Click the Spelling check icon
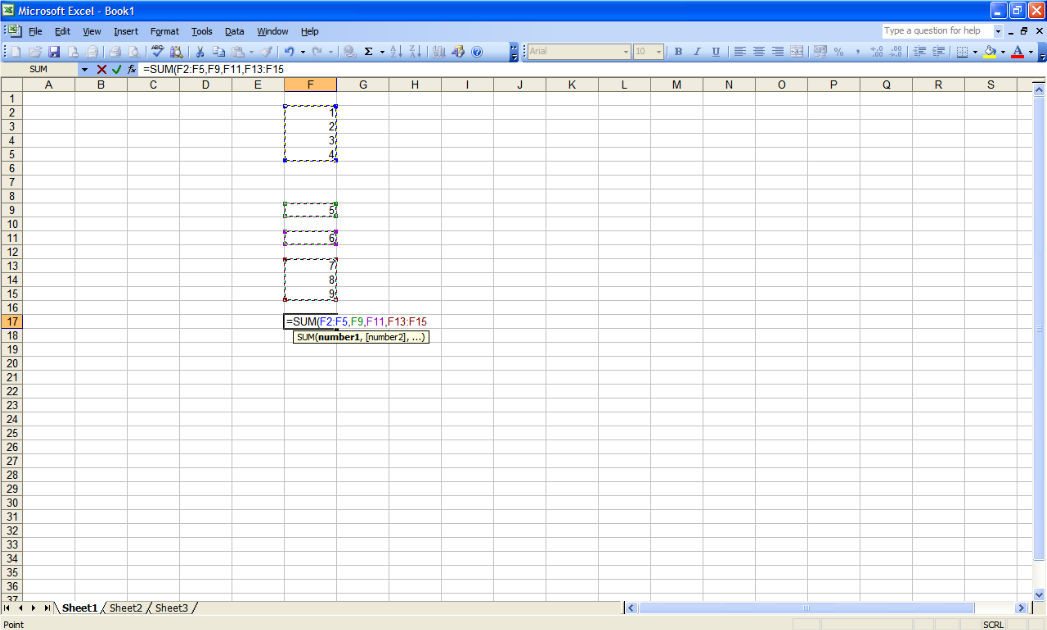1047x630 pixels. pos(158,51)
